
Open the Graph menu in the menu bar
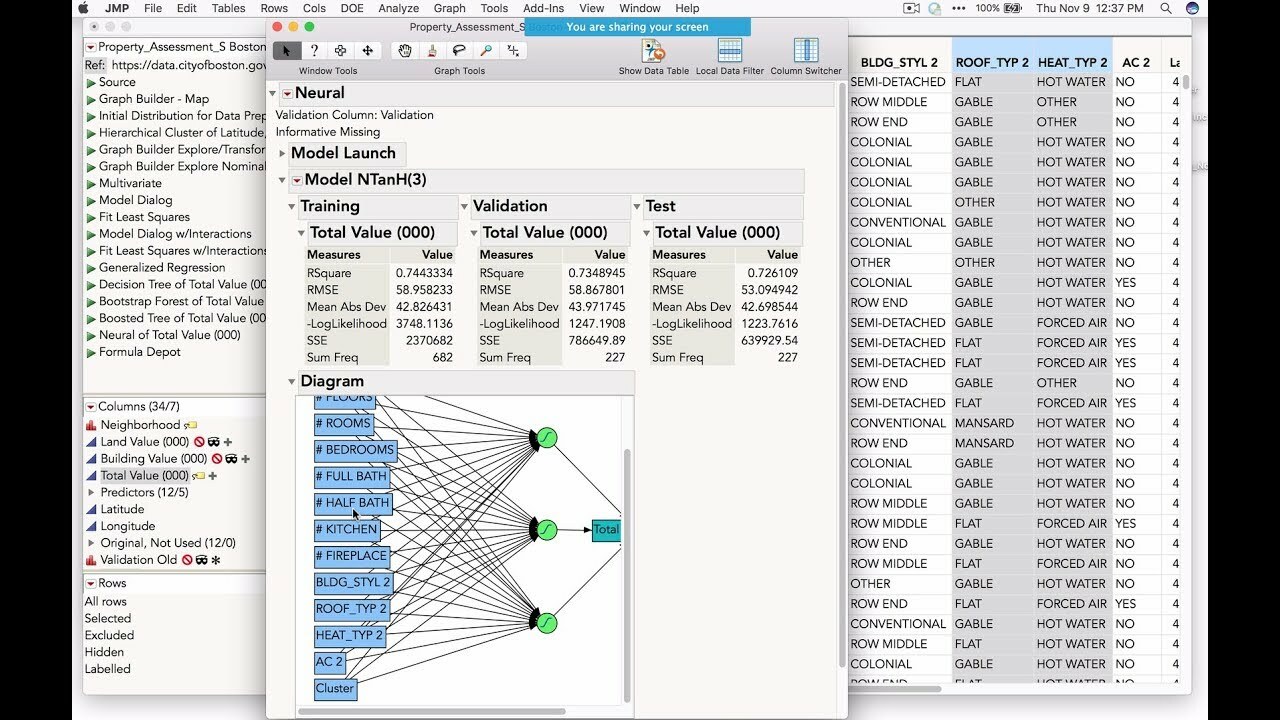click(x=447, y=8)
